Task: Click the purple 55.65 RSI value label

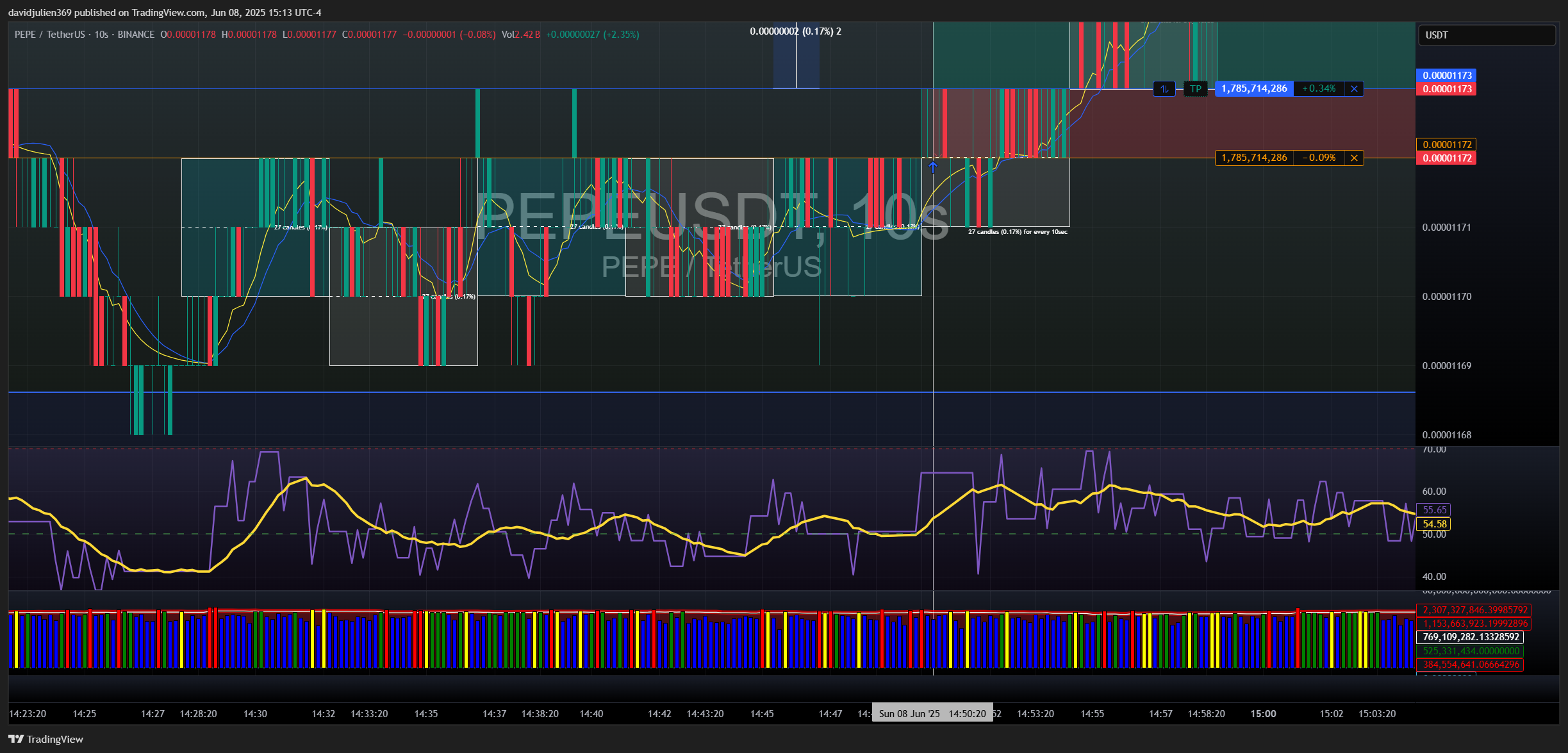Action: pos(1435,510)
